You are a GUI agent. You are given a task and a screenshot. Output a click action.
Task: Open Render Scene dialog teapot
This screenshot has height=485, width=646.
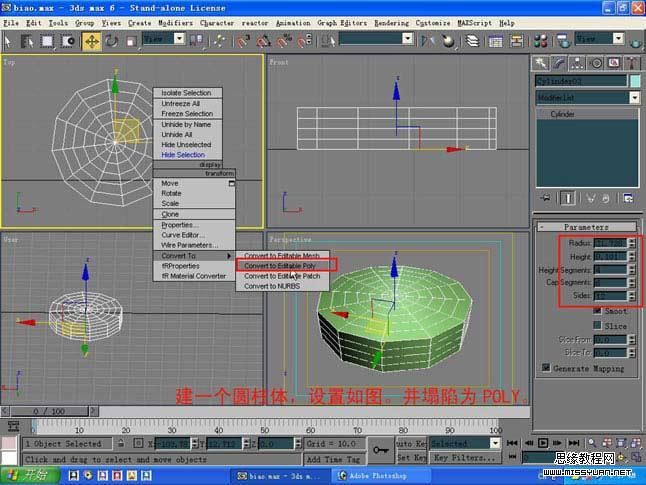(x=563, y=41)
